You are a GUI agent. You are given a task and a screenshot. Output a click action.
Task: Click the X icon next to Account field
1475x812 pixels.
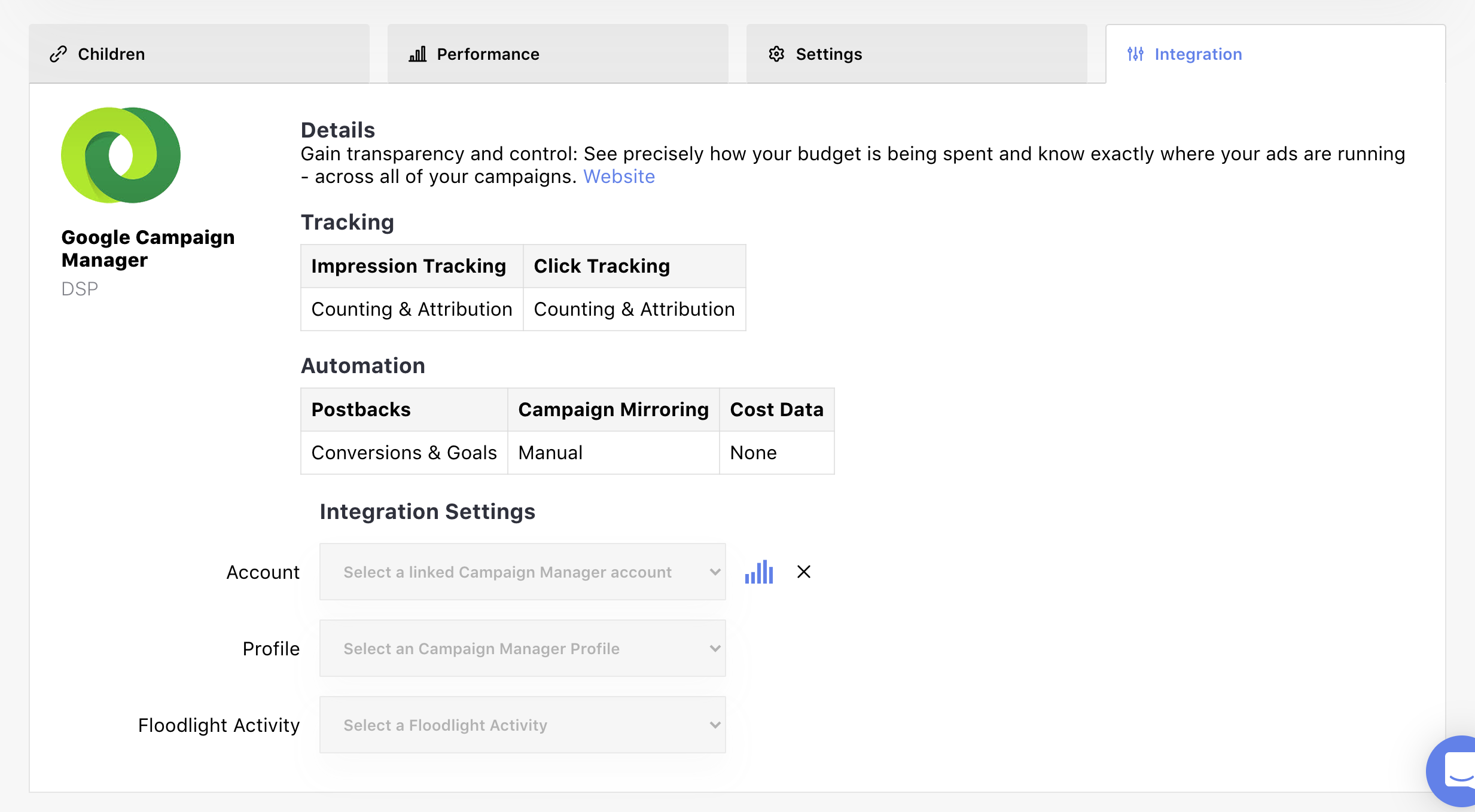(x=804, y=572)
